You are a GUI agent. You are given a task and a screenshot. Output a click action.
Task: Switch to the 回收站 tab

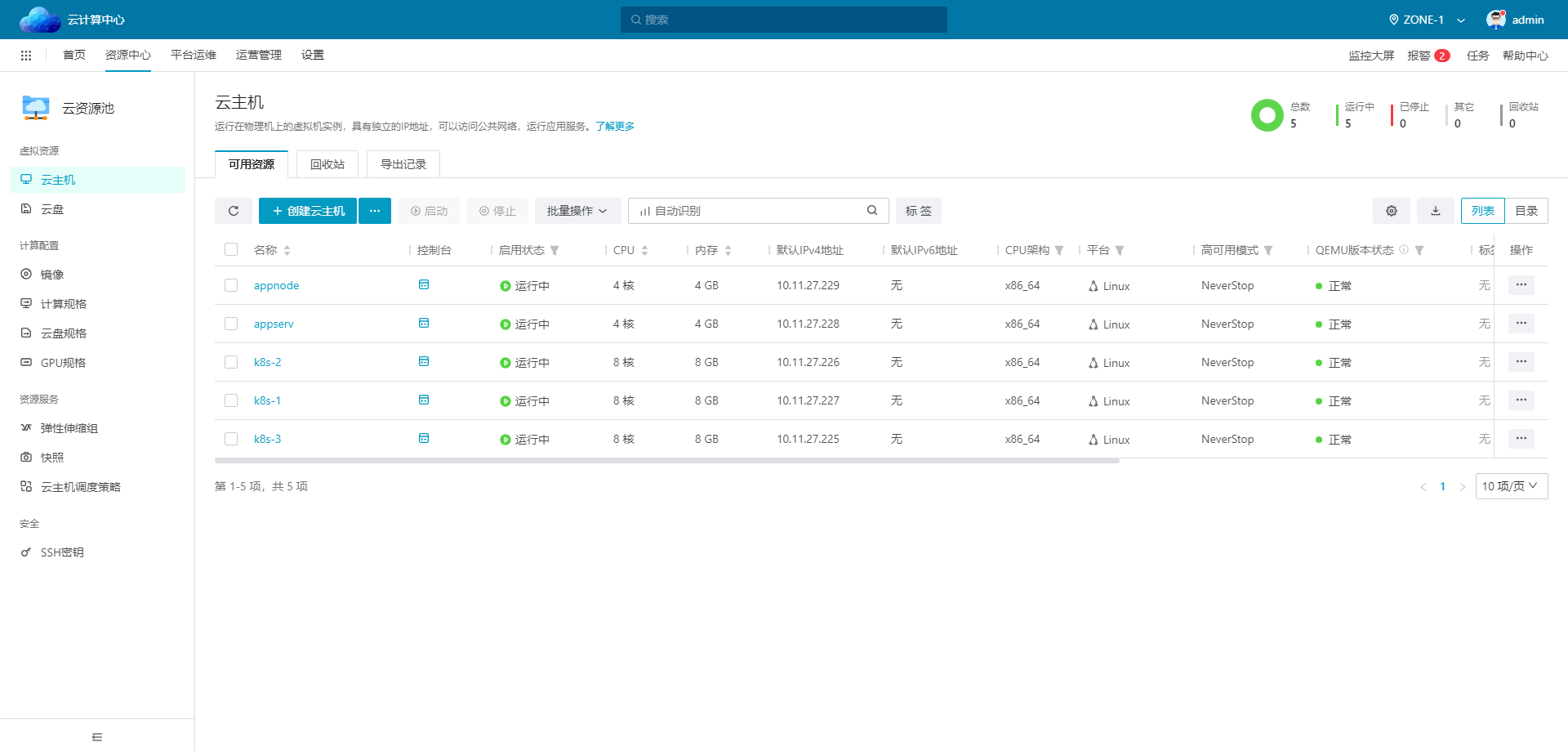[327, 164]
